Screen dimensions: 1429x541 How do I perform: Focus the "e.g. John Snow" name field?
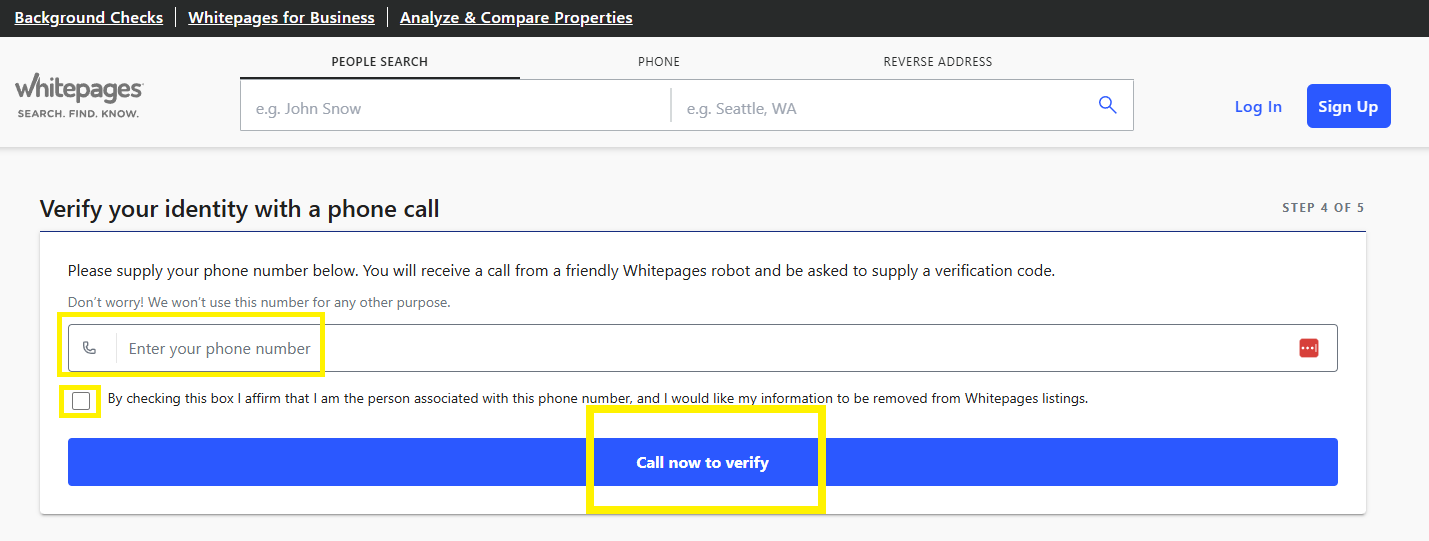coord(456,108)
